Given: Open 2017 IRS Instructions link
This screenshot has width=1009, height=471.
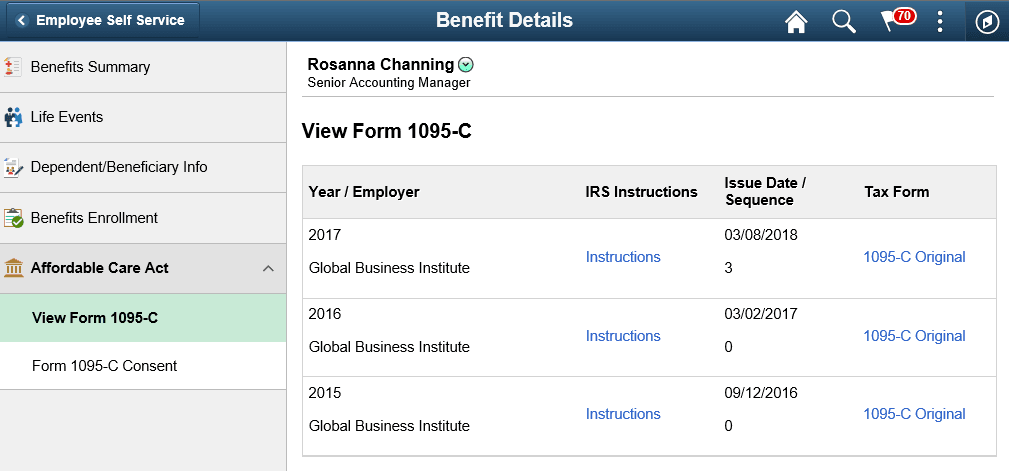Looking at the screenshot, I should point(623,257).
